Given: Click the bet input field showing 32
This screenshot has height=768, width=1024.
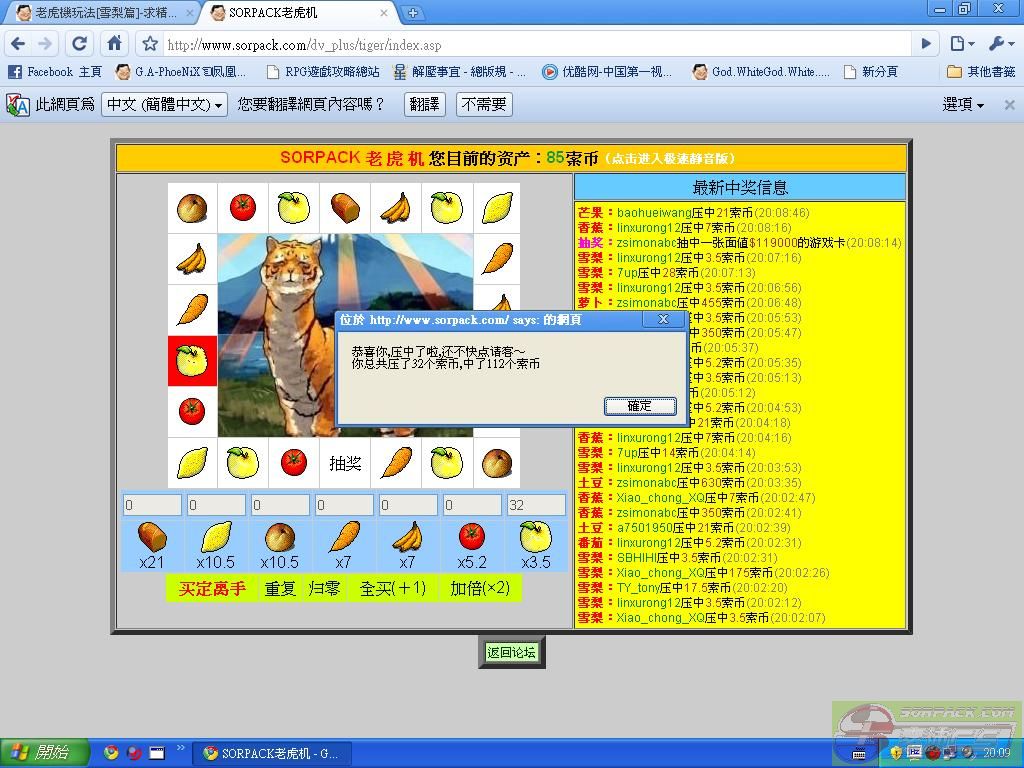Looking at the screenshot, I should point(536,505).
